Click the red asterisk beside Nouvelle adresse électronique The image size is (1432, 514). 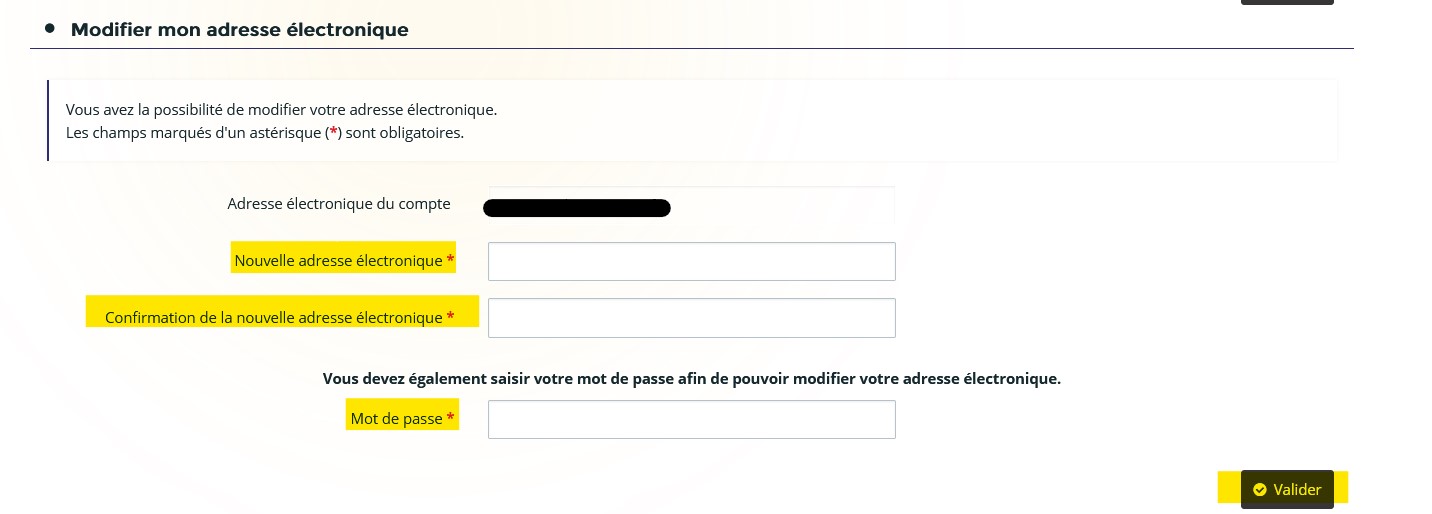click(x=451, y=259)
